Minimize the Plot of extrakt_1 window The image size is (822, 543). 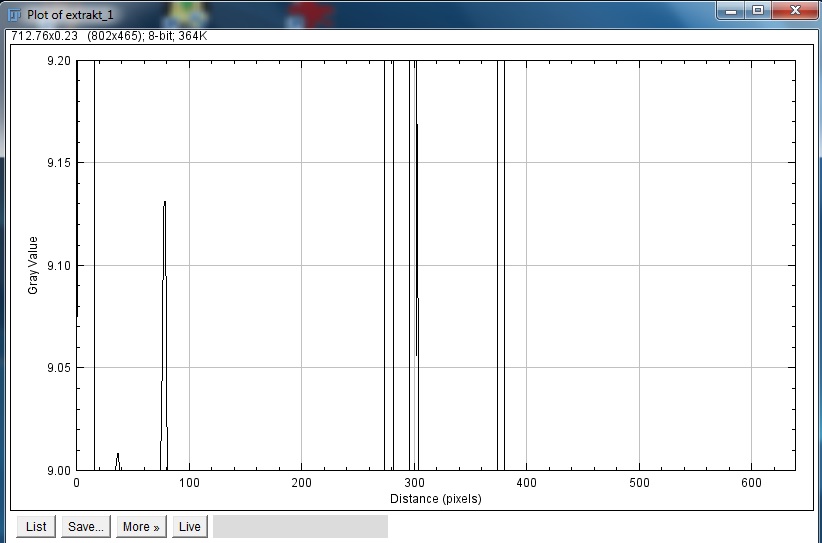click(x=731, y=10)
